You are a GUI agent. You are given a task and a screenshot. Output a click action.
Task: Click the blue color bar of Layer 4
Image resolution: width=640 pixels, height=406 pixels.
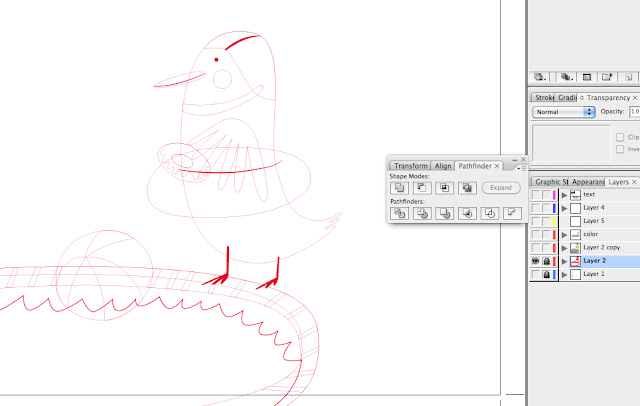tap(554, 208)
